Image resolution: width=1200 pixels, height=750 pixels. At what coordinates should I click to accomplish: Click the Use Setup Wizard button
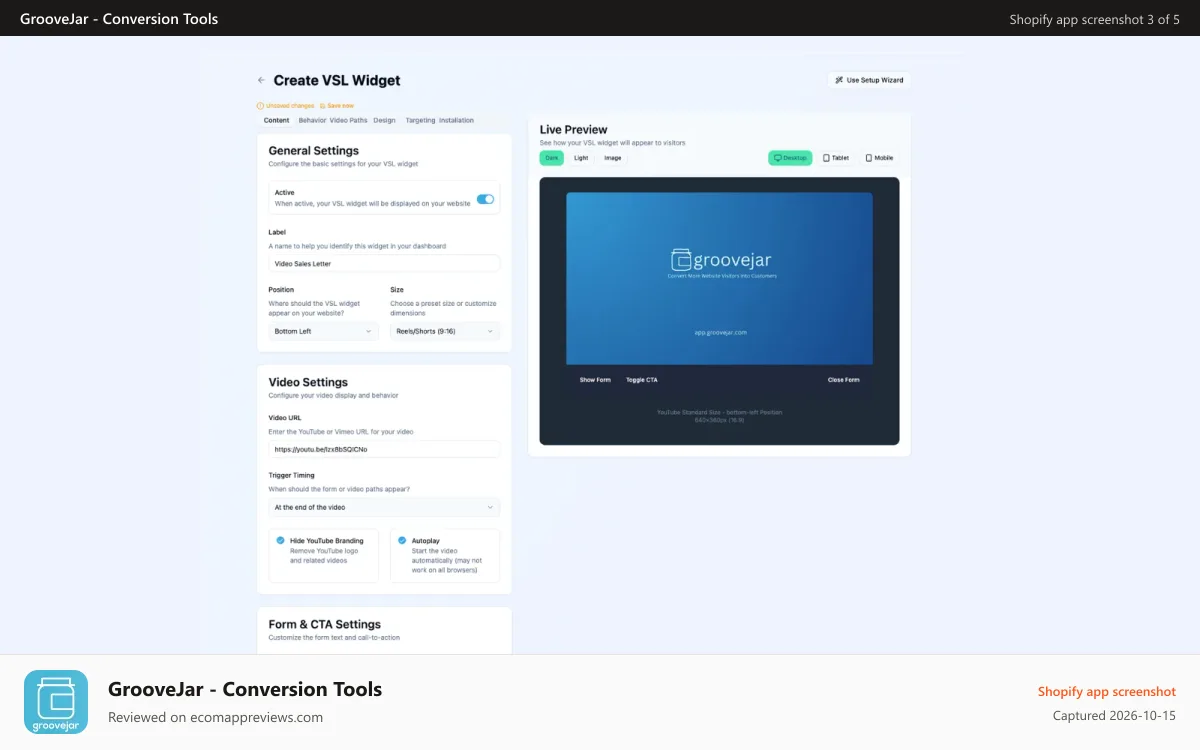click(869, 80)
